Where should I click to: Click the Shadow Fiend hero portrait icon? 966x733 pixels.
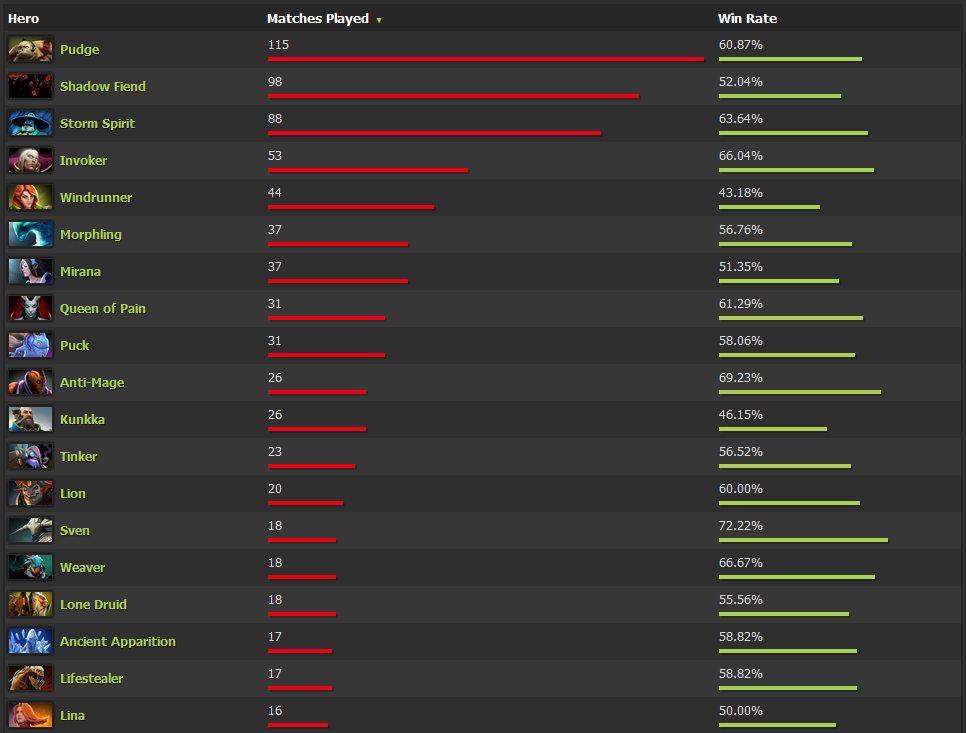click(30, 85)
